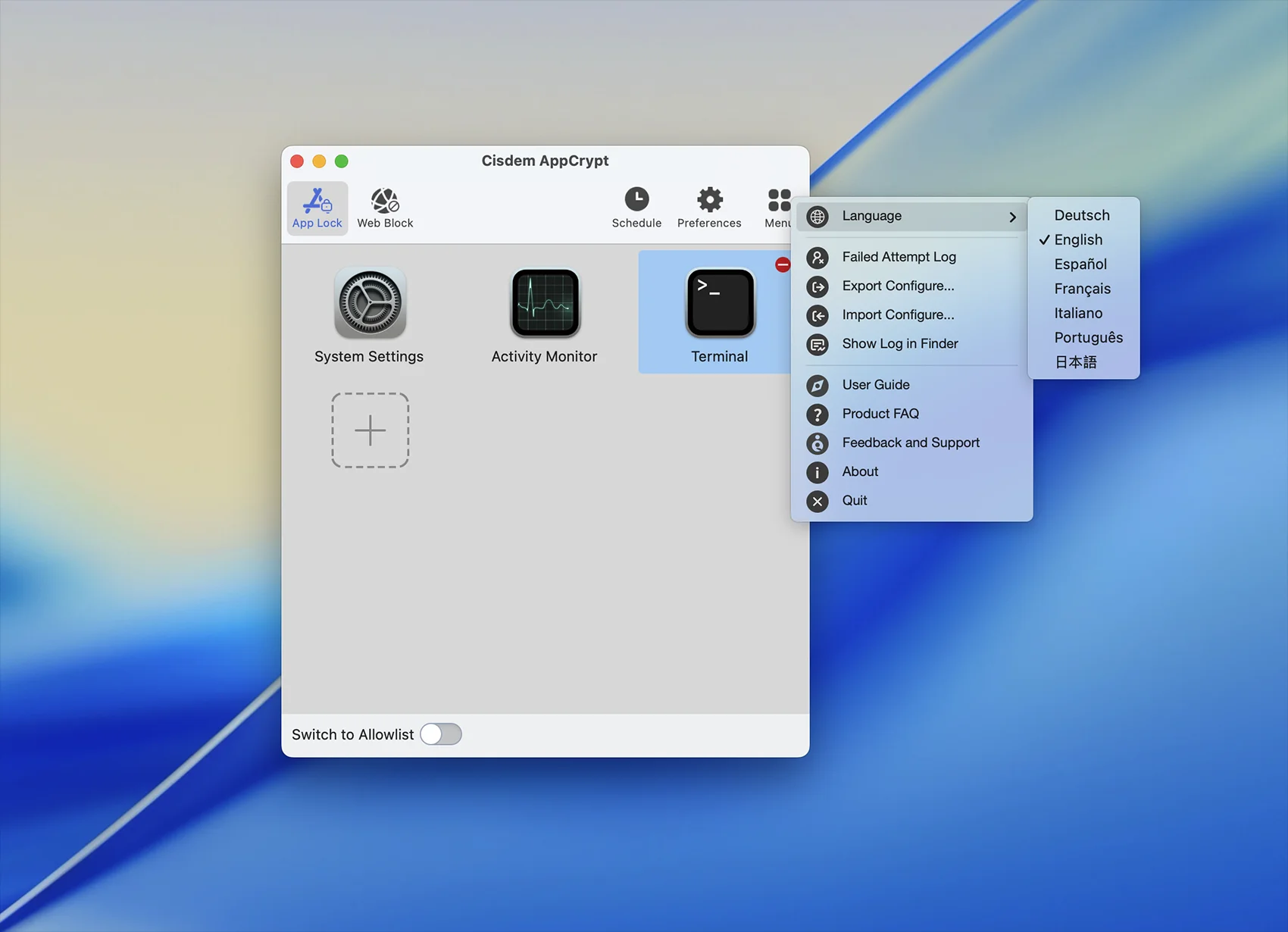
Task: Click the About info icon
Action: click(818, 472)
